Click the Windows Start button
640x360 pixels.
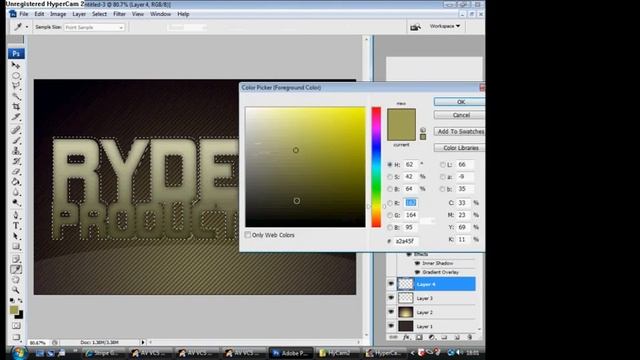click(x=18, y=353)
